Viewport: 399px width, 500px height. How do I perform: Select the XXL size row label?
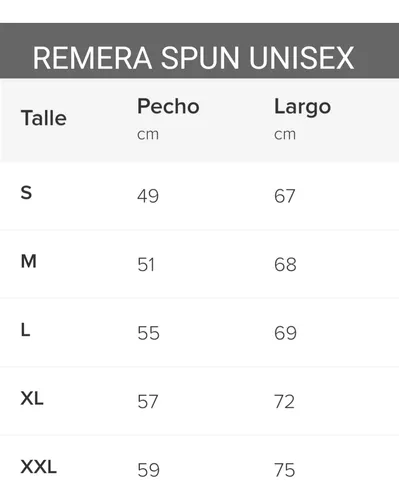point(39,467)
